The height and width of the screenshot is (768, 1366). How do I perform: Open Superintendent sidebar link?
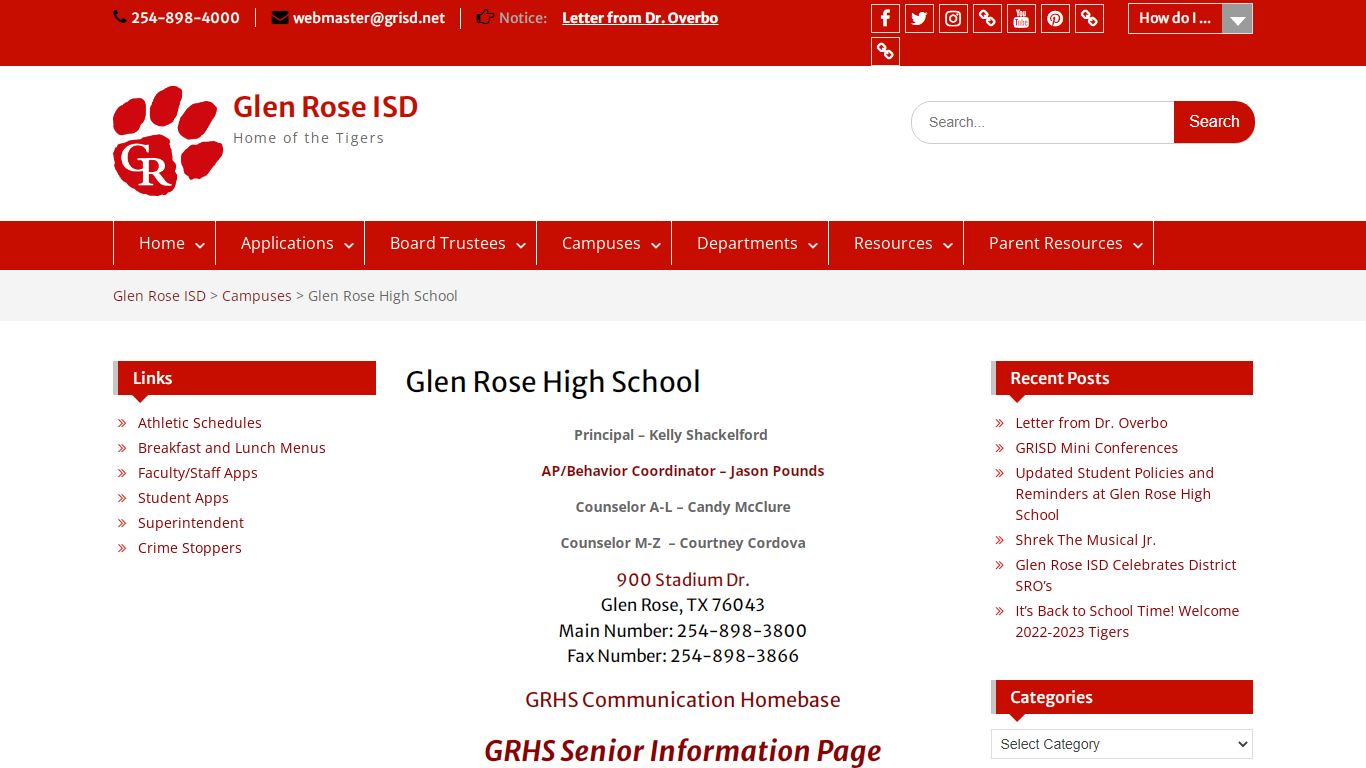(191, 523)
